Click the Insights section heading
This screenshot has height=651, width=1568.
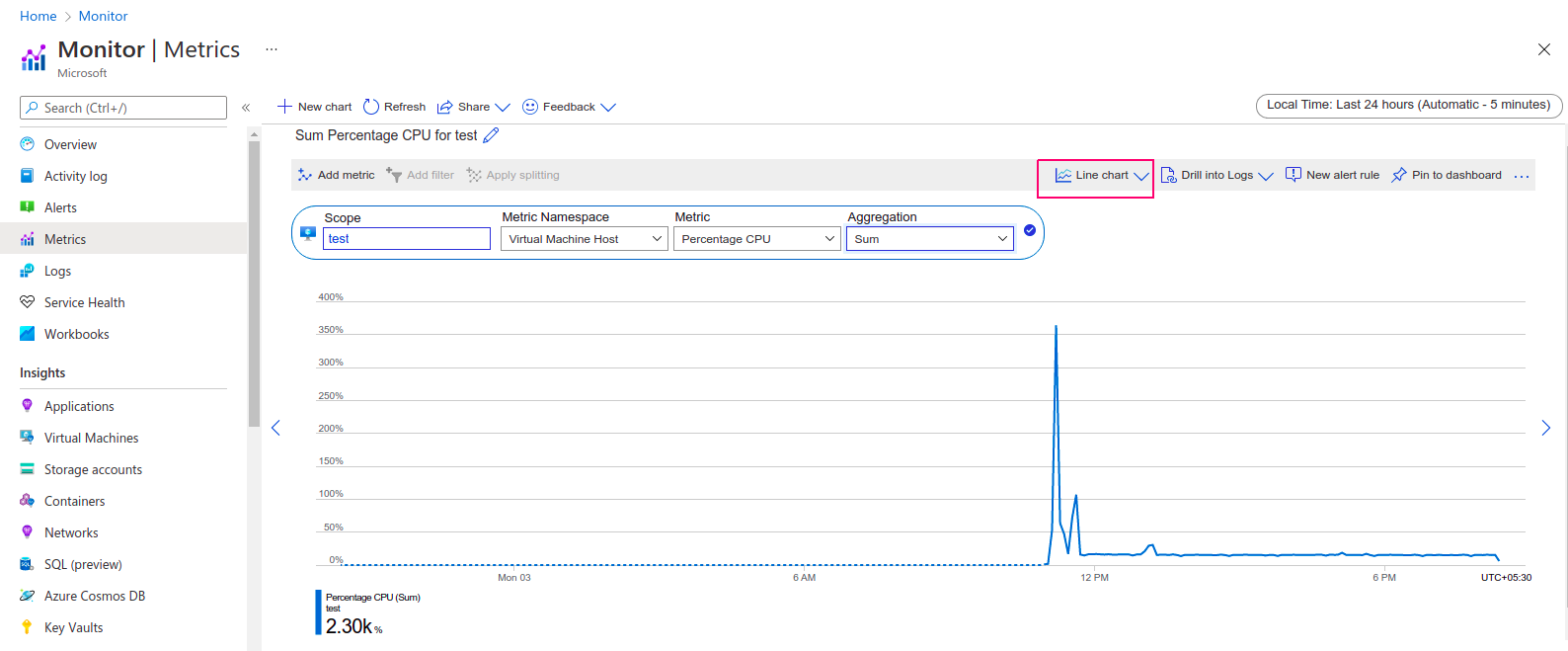[42, 372]
